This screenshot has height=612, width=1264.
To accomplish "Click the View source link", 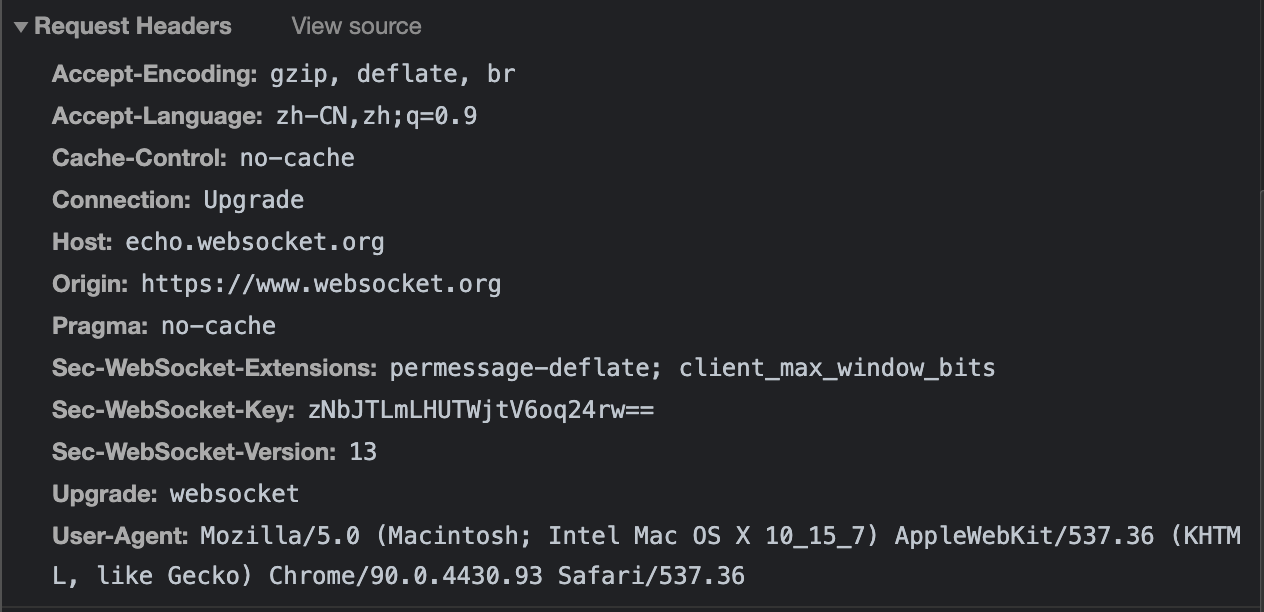I will click(356, 26).
